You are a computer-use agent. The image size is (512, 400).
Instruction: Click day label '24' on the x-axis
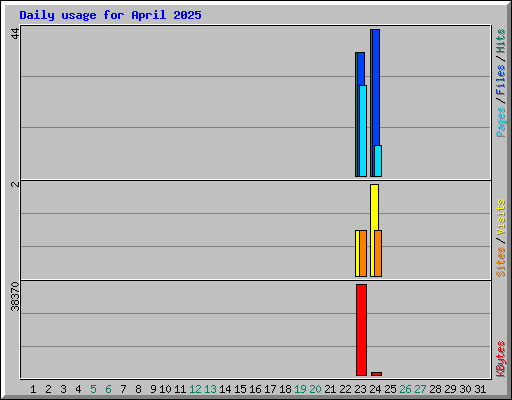375,389
